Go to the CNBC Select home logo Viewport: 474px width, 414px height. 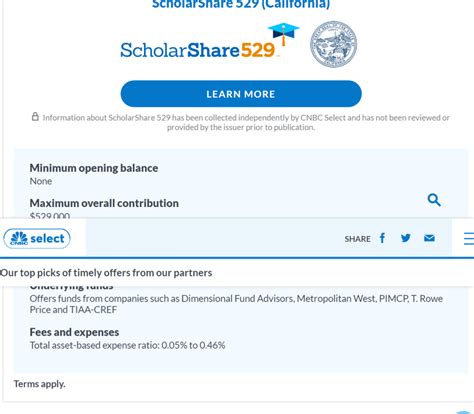(x=37, y=239)
